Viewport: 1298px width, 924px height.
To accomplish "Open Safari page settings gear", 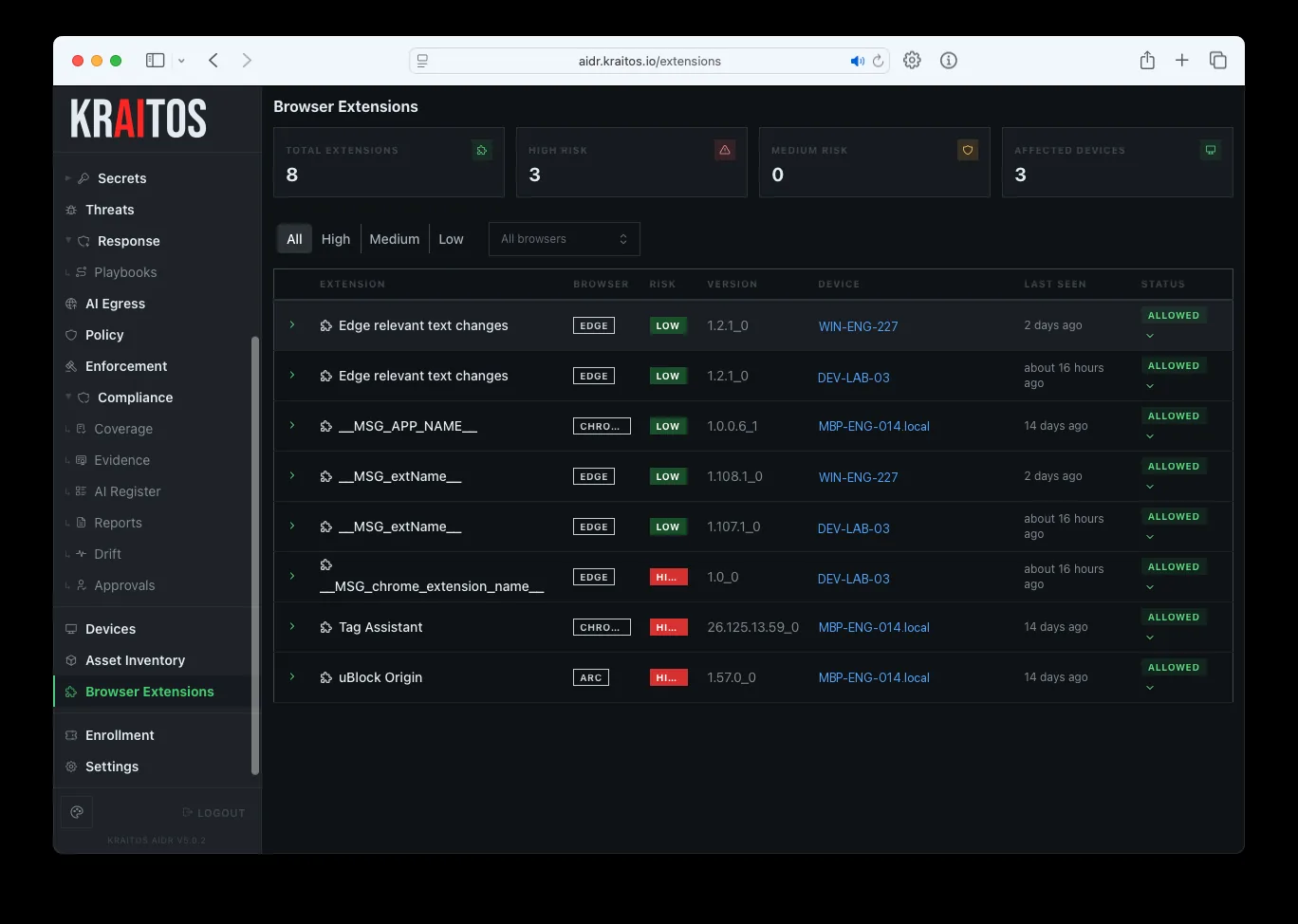I will (912, 61).
